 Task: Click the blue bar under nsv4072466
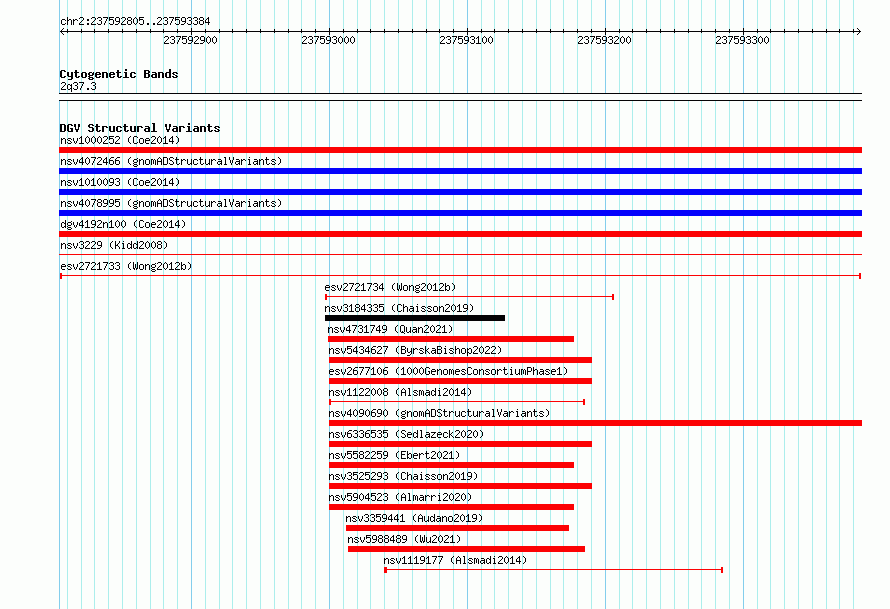460,171
